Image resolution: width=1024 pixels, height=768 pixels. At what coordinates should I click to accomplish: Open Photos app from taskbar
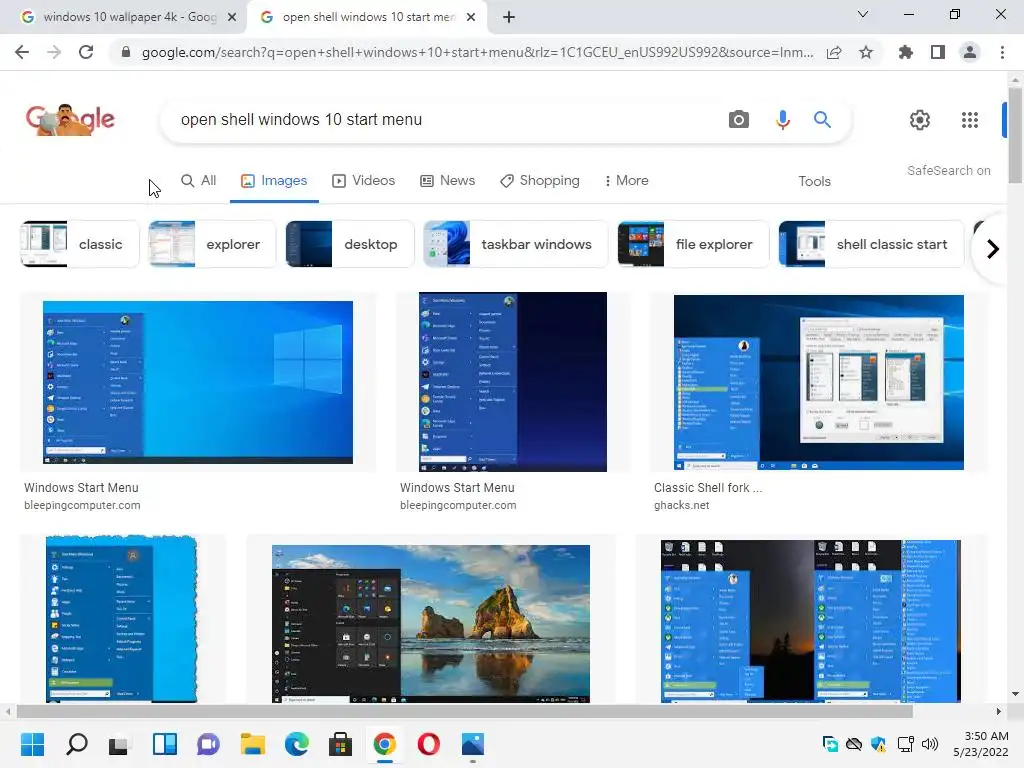[473, 744]
